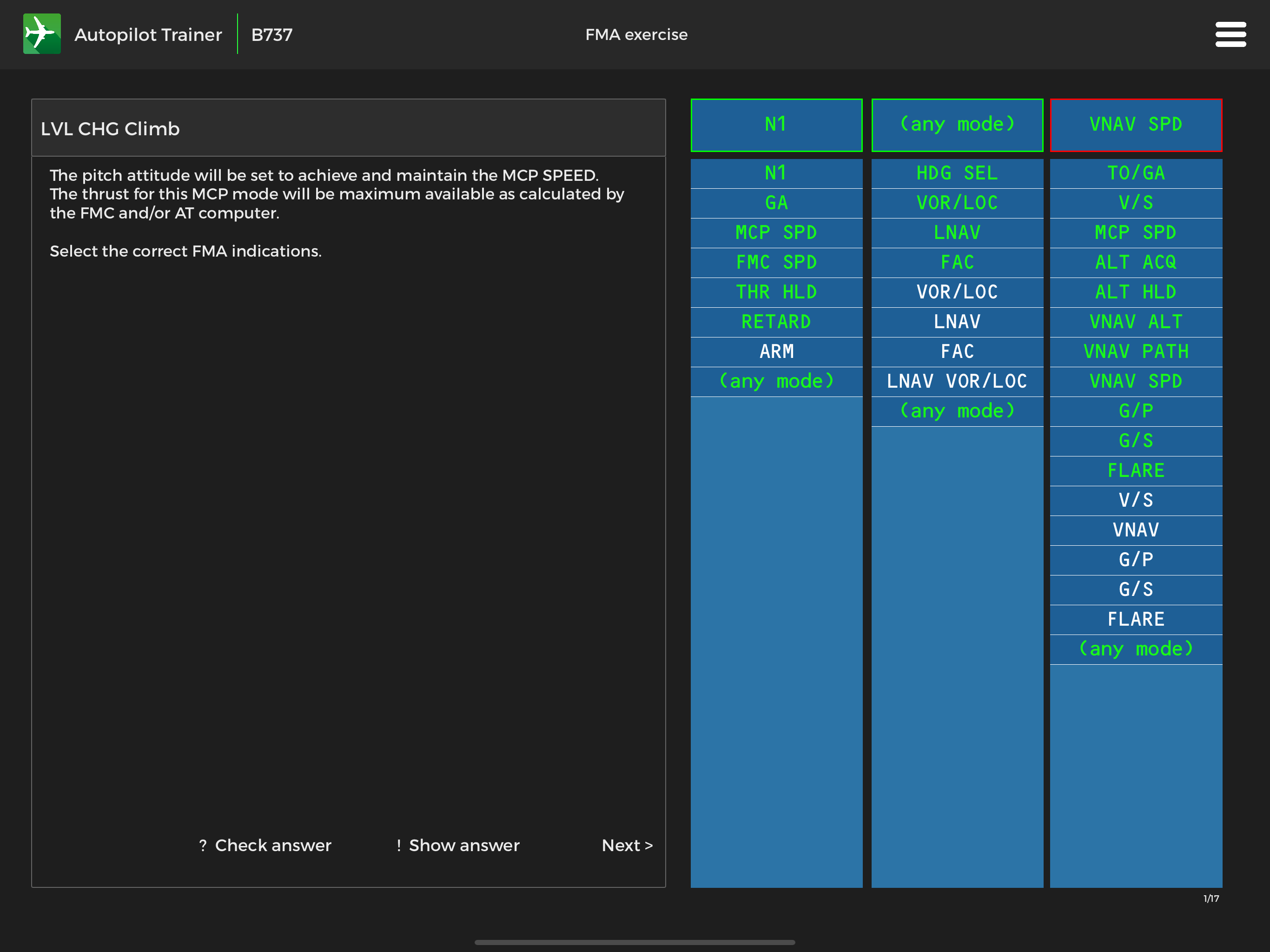
Task: Choose RETARD thrust mode
Action: click(x=776, y=322)
